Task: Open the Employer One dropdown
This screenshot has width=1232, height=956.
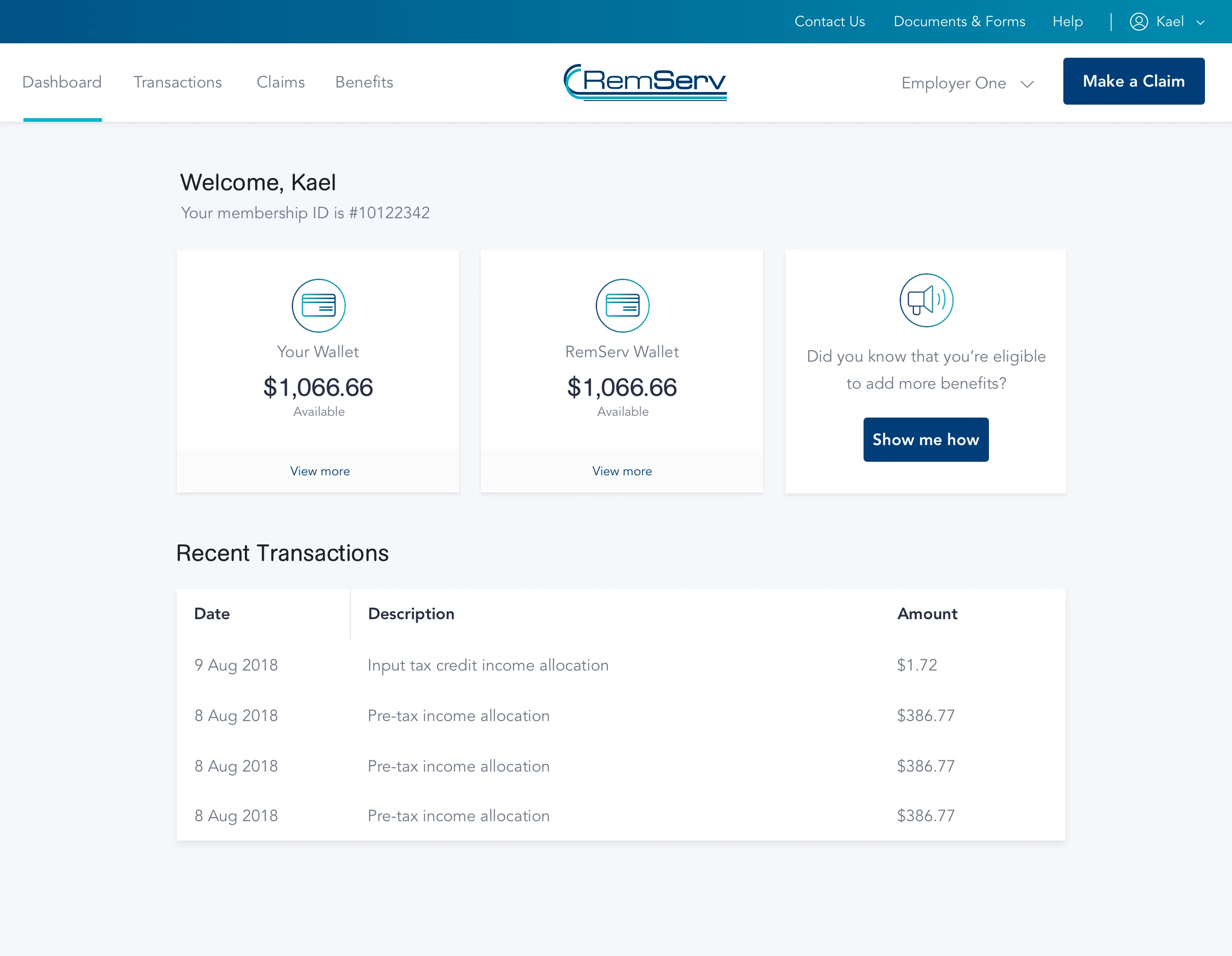Action: (967, 83)
